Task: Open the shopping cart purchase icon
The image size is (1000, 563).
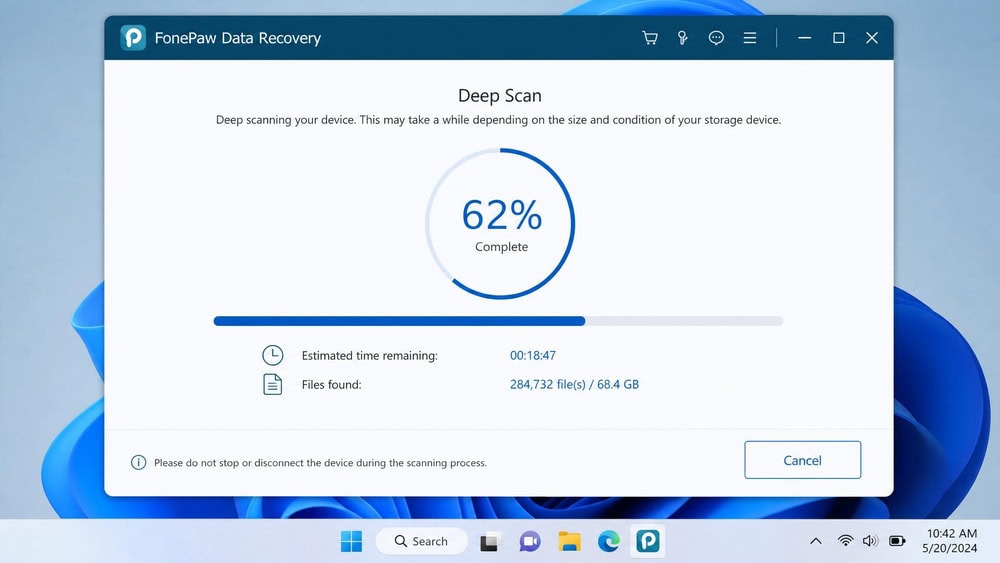Action: [x=649, y=38]
